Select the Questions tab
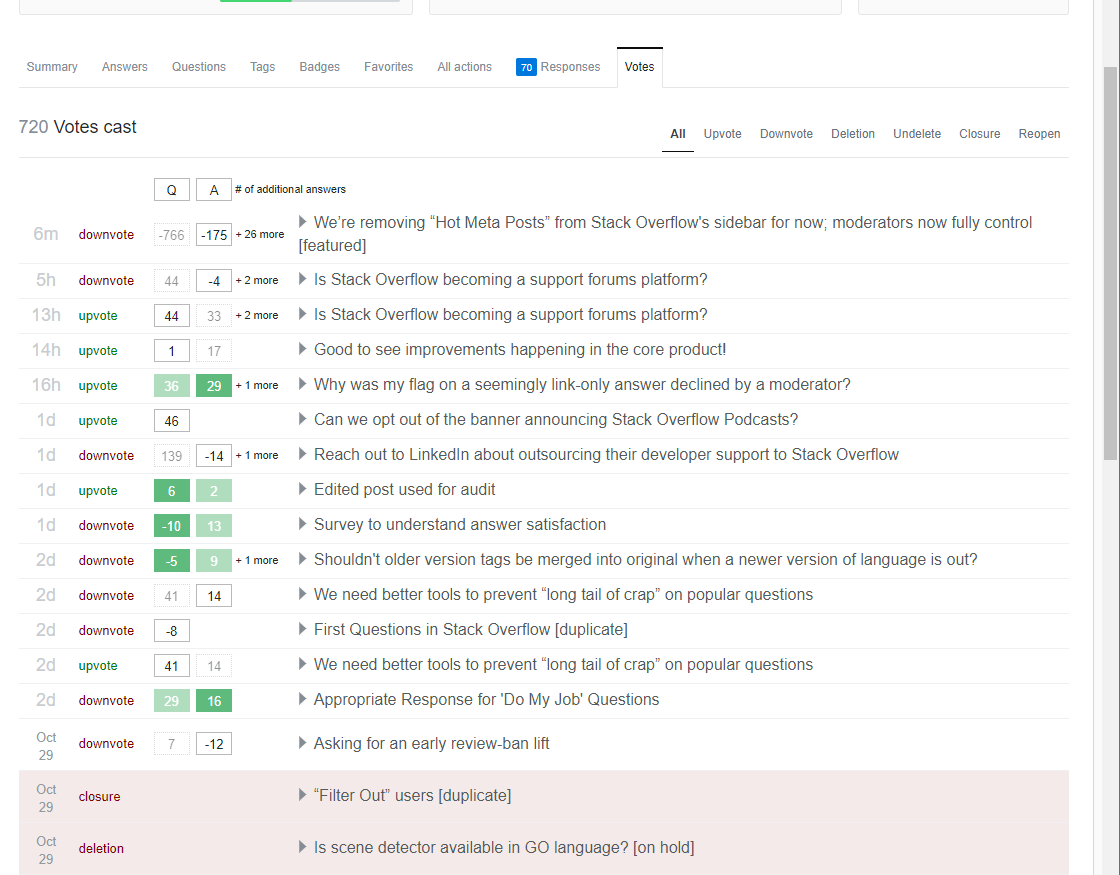 pyautogui.click(x=198, y=66)
